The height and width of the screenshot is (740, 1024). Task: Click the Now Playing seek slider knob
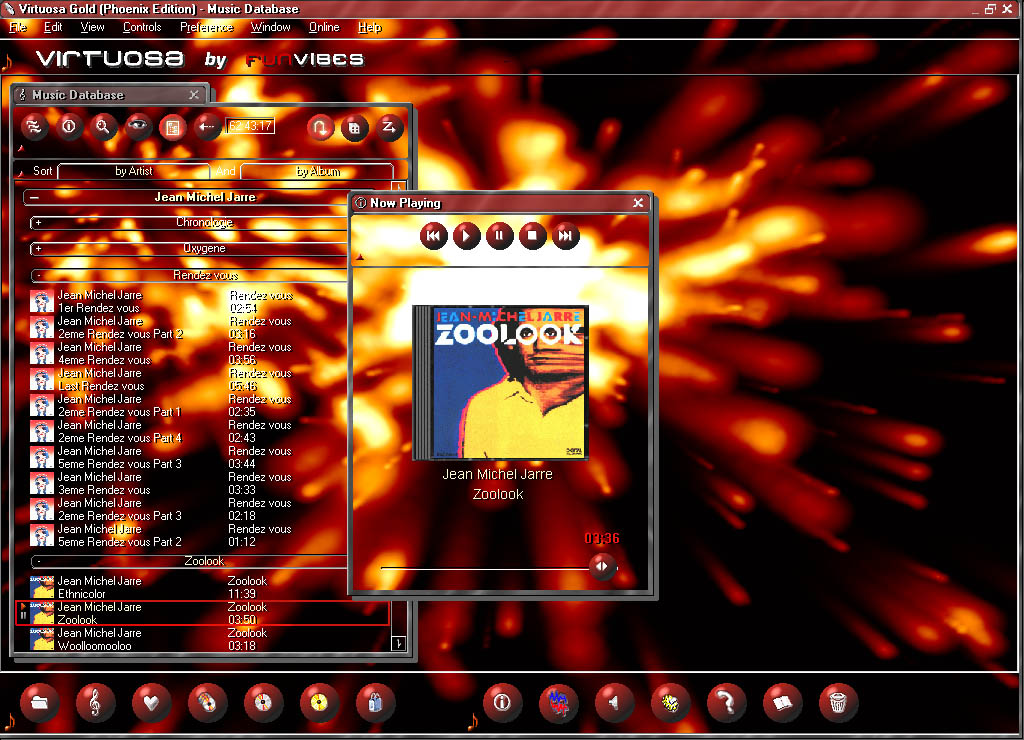click(x=602, y=567)
